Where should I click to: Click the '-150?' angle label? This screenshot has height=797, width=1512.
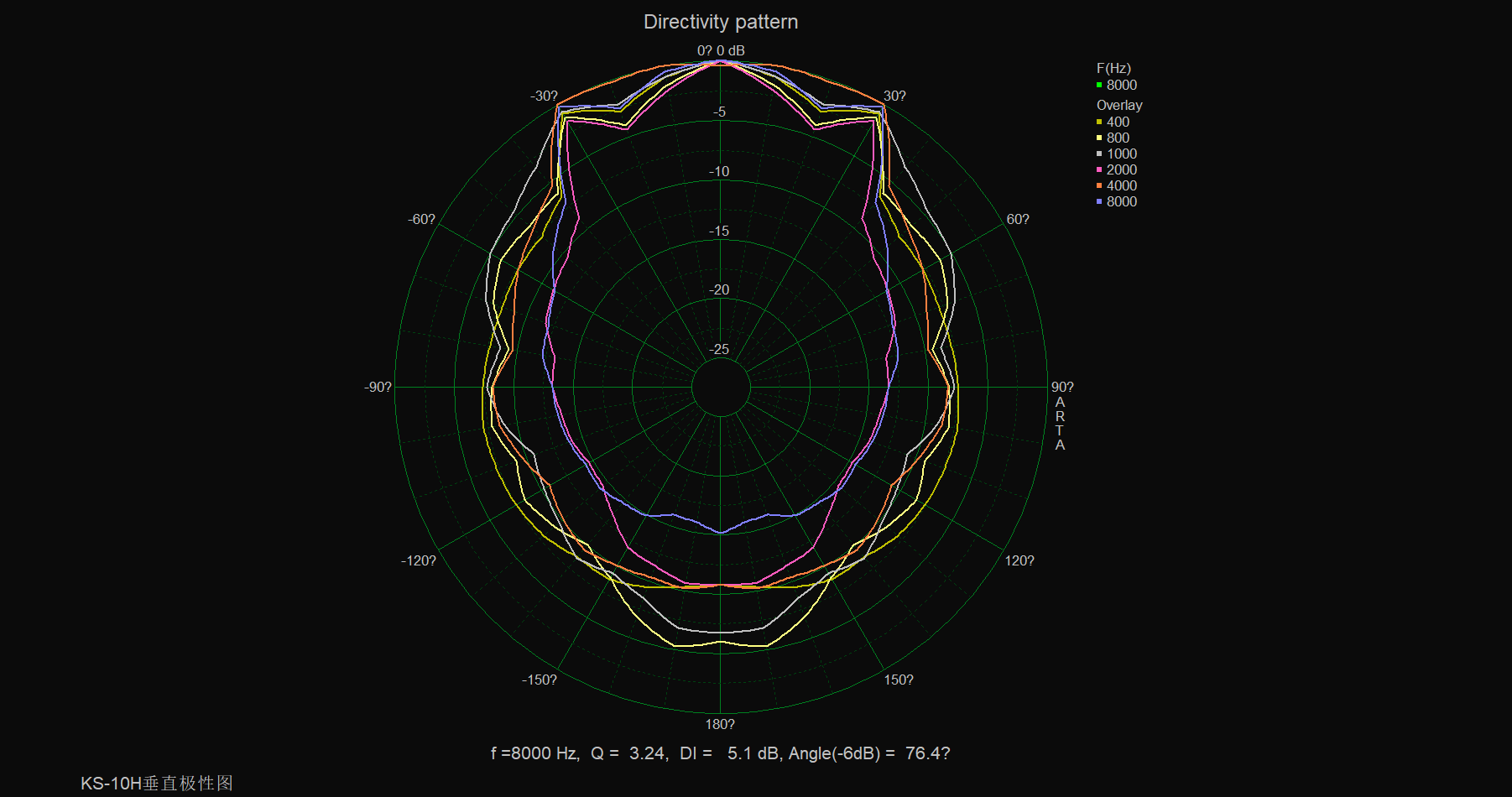[x=539, y=680]
